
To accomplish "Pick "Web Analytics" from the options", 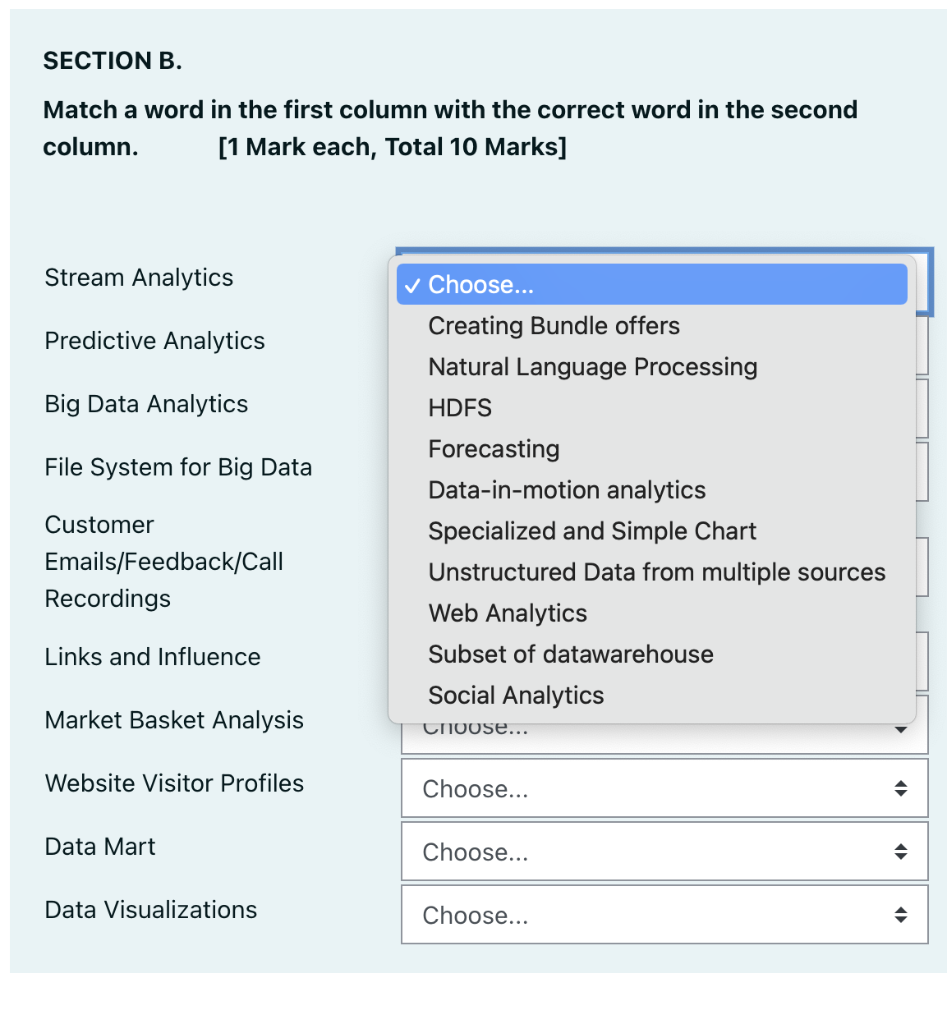I will 507,613.
